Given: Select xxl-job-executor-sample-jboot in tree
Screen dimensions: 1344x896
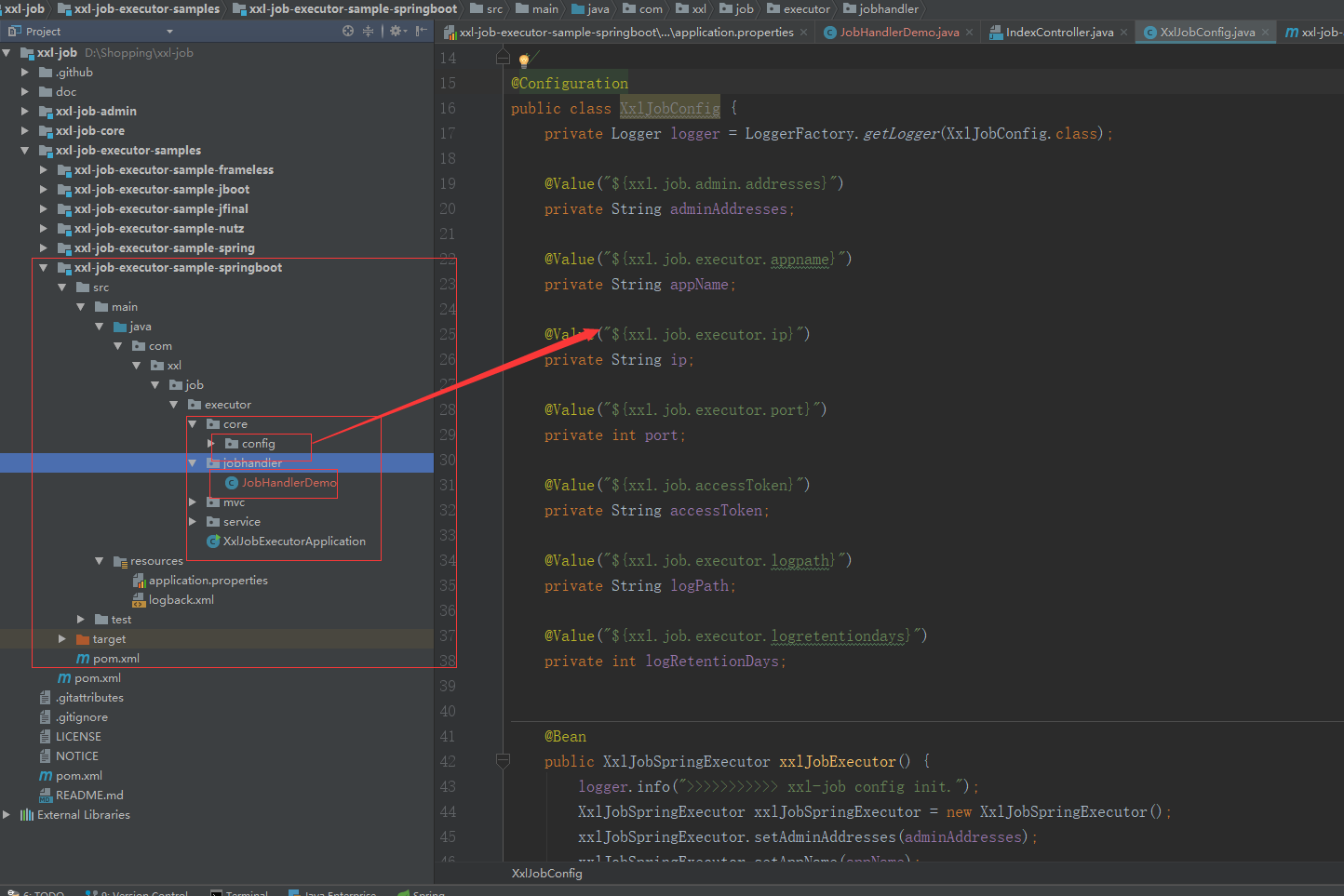Looking at the screenshot, I should [x=162, y=189].
